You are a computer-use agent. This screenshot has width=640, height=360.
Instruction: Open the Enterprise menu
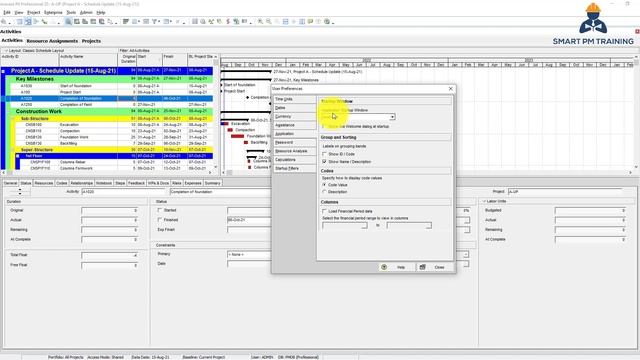(53, 13)
